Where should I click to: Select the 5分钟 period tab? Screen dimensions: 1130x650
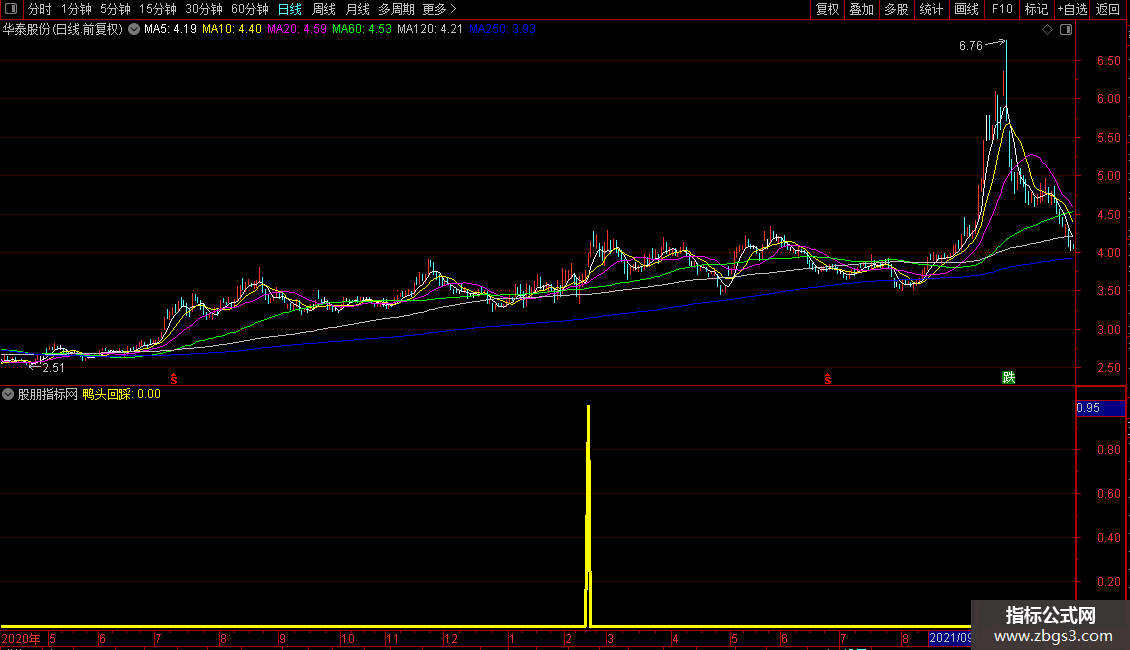[x=115, y=9]
